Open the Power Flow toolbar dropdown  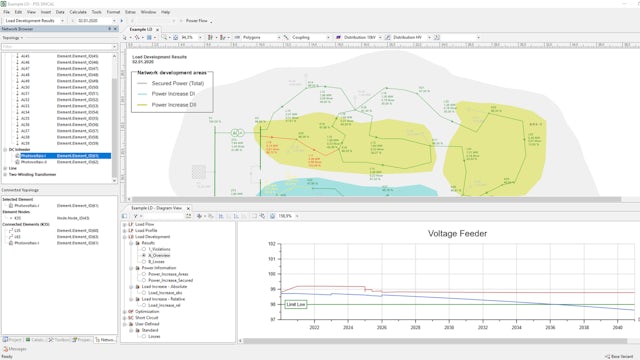point(211,21)
